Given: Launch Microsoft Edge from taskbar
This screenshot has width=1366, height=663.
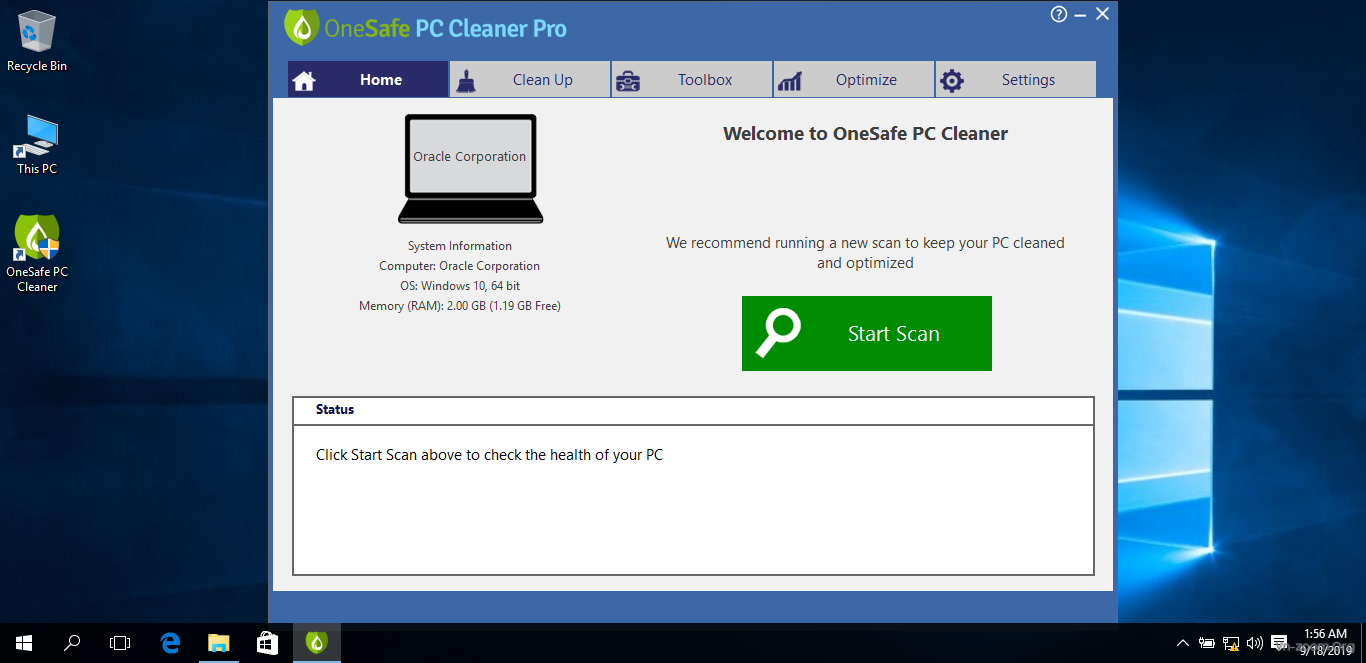Looking at the screenshot, I should click(x=170, y=643).
